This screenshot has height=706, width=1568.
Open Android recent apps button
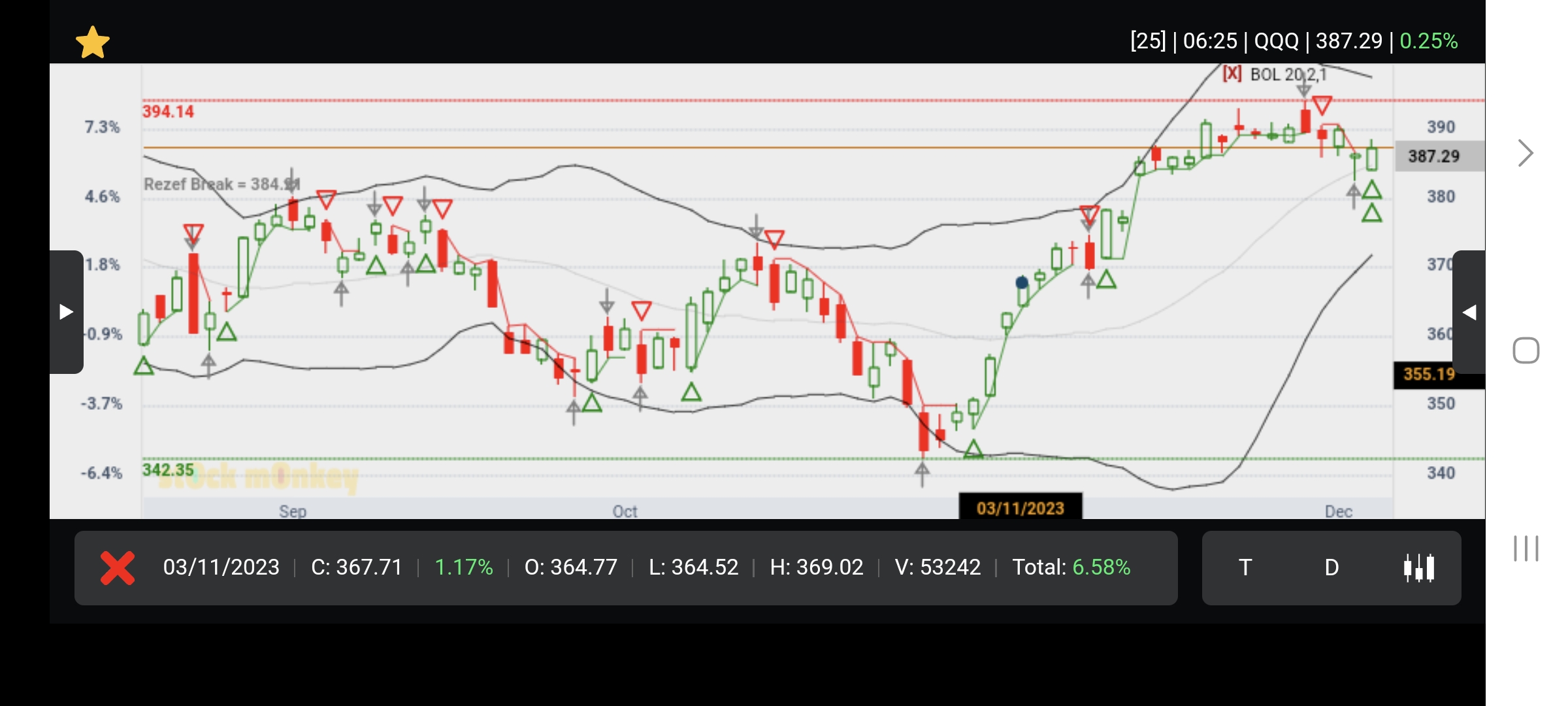point(1526,548)
